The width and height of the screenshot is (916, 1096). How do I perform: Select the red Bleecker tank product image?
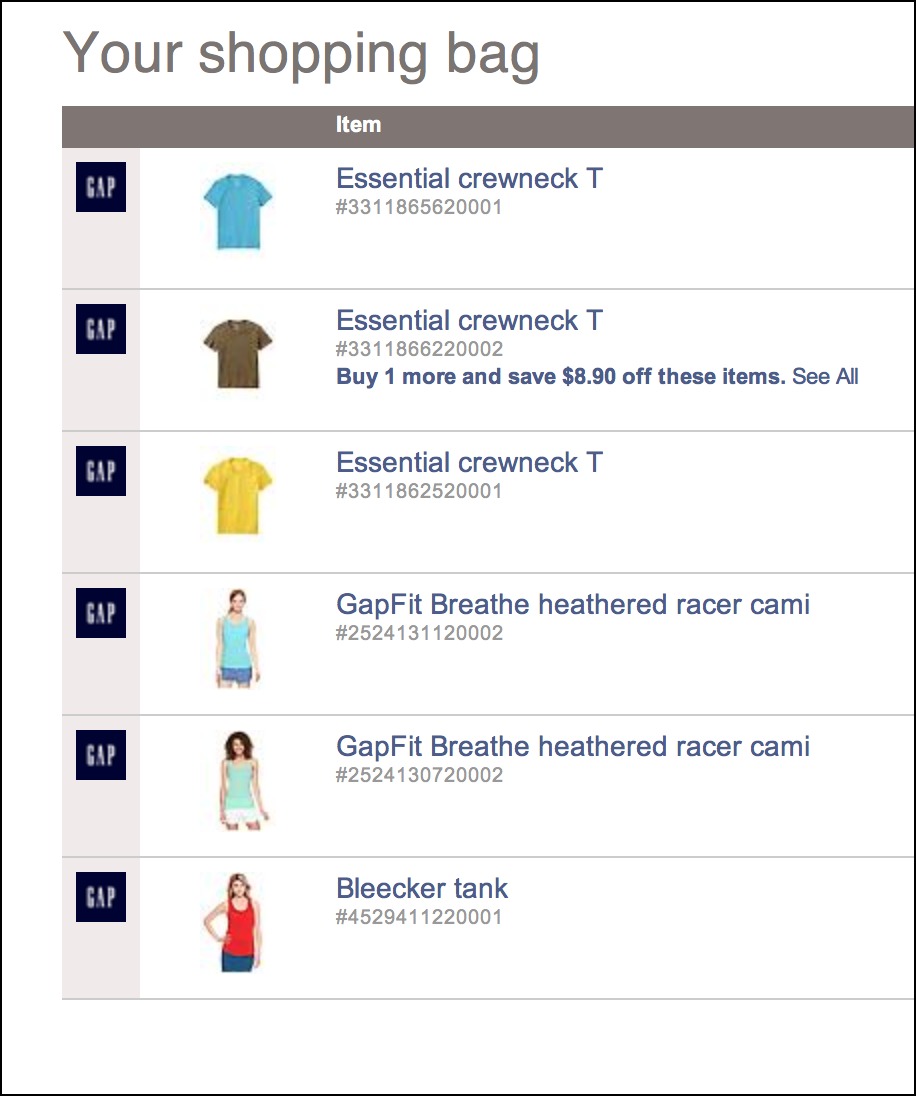pos(237,922)
